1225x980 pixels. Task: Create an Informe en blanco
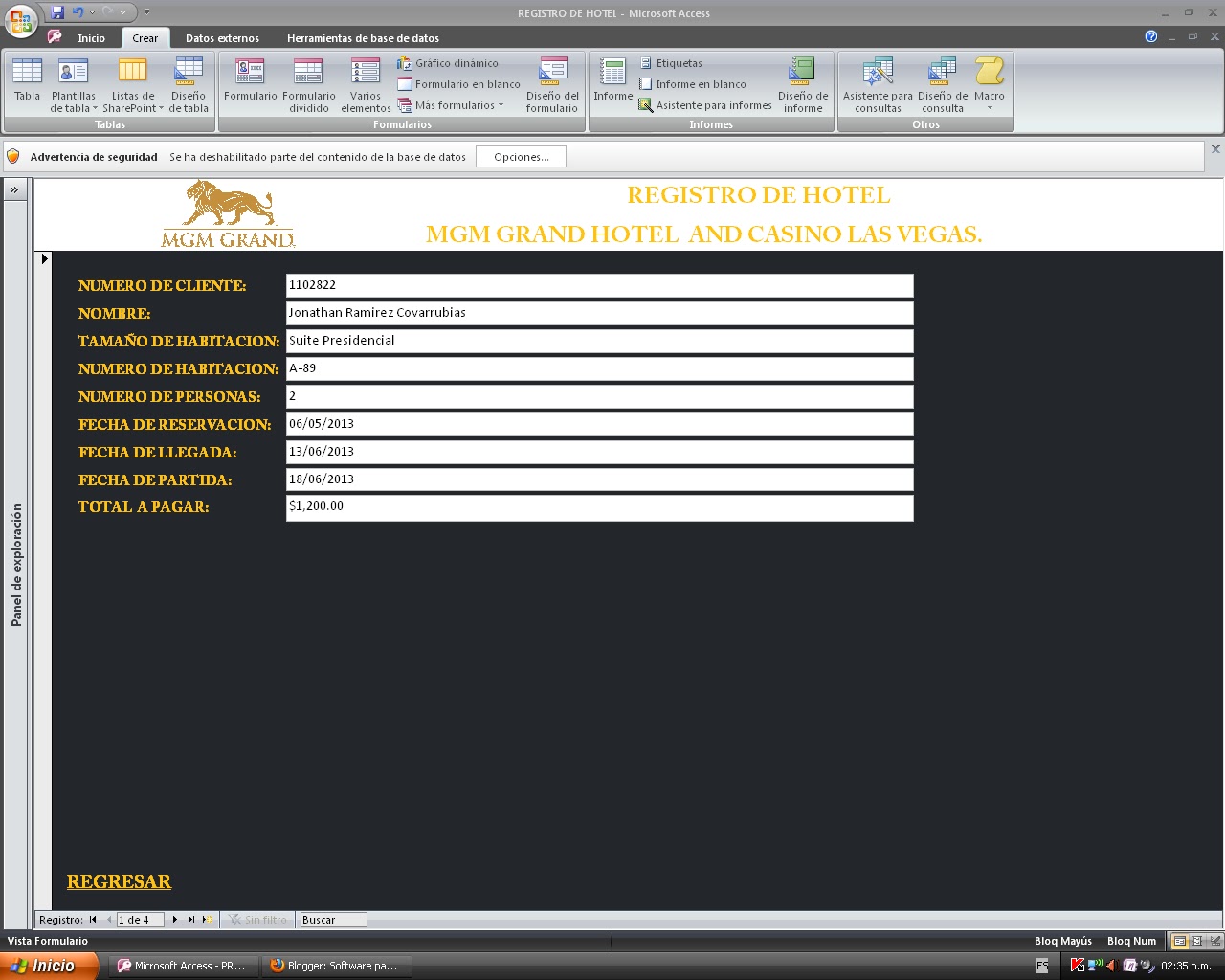pos(693,84)
